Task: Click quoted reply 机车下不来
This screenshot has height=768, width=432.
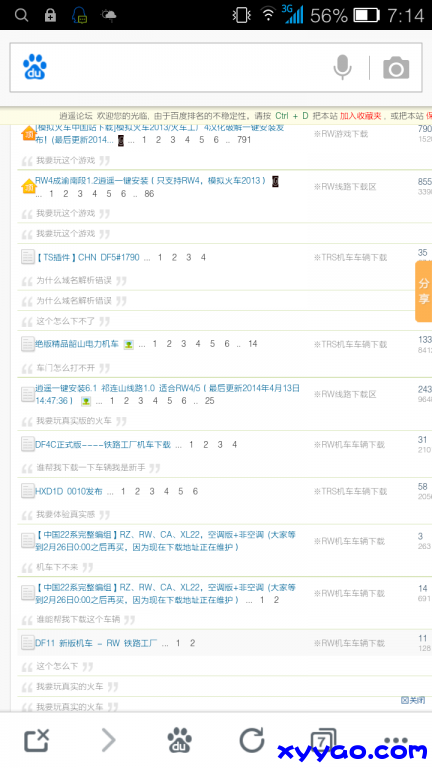Action: pos(57,567)
